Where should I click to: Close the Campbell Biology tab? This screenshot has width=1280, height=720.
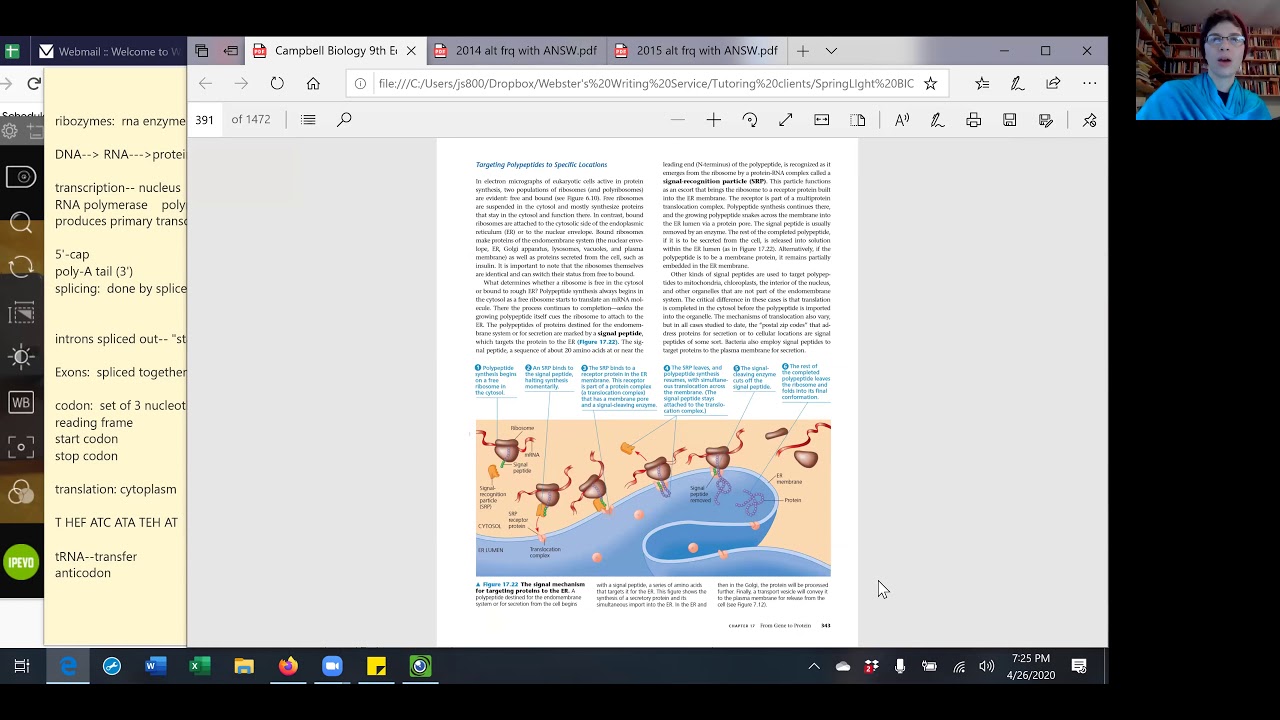click(411, 51)
